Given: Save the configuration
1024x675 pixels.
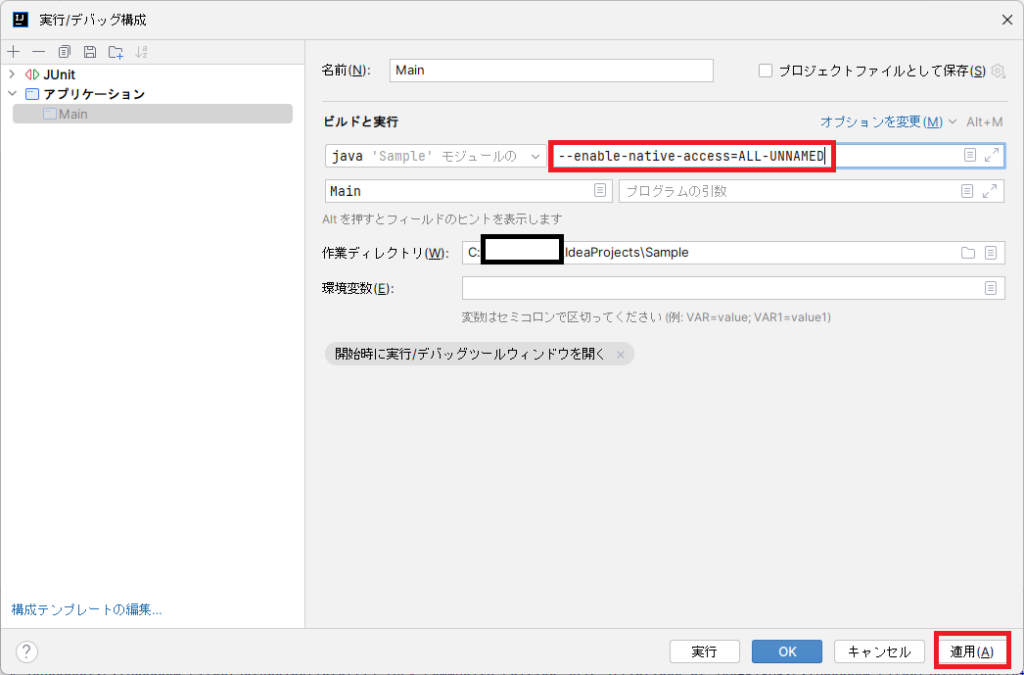Looking at the screenshot, I should (x=90, y=51).
